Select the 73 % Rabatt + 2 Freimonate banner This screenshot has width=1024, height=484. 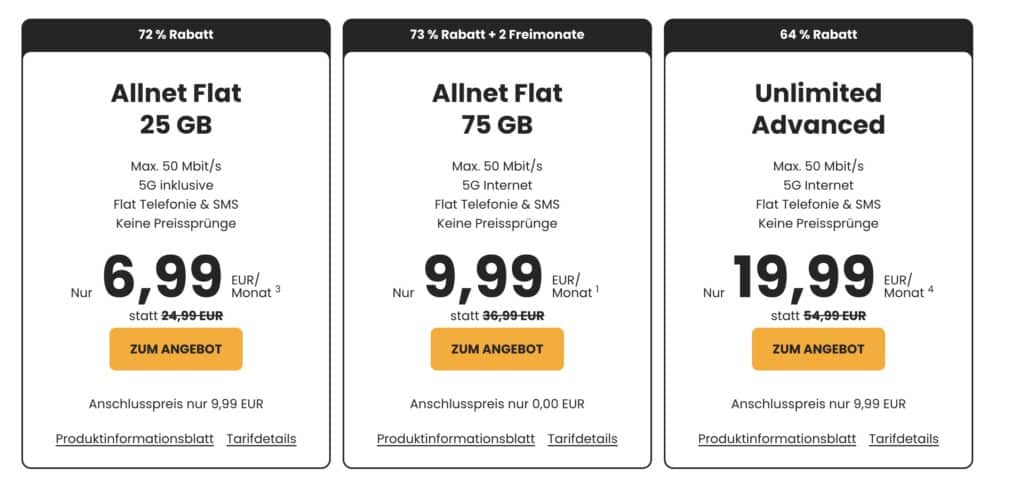pos(497,35)
